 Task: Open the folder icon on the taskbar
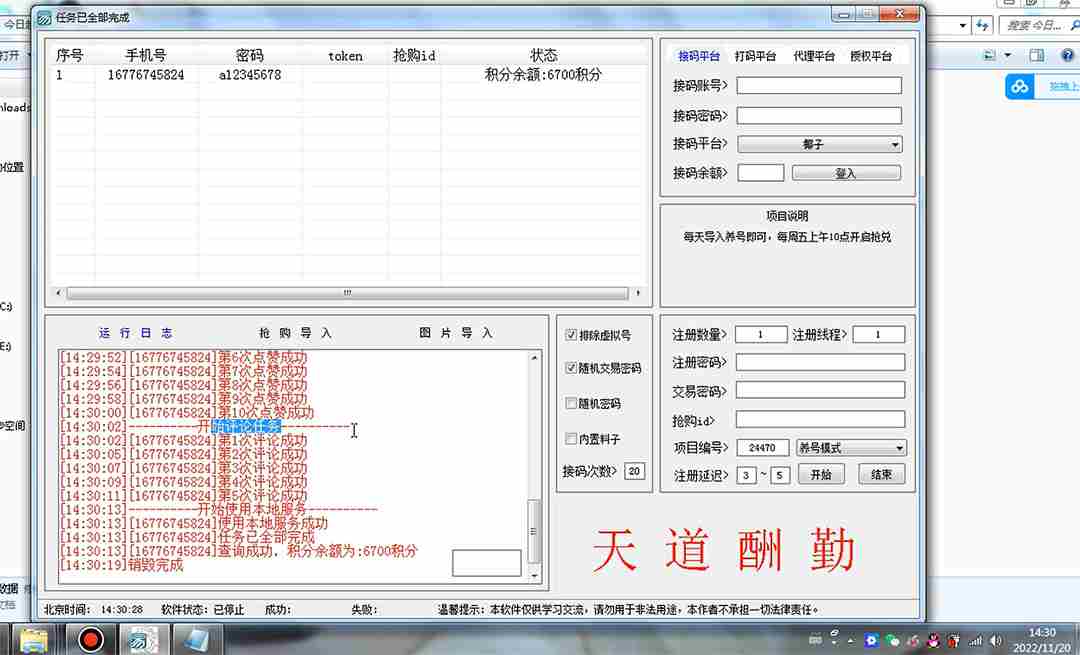pos(32,641)
